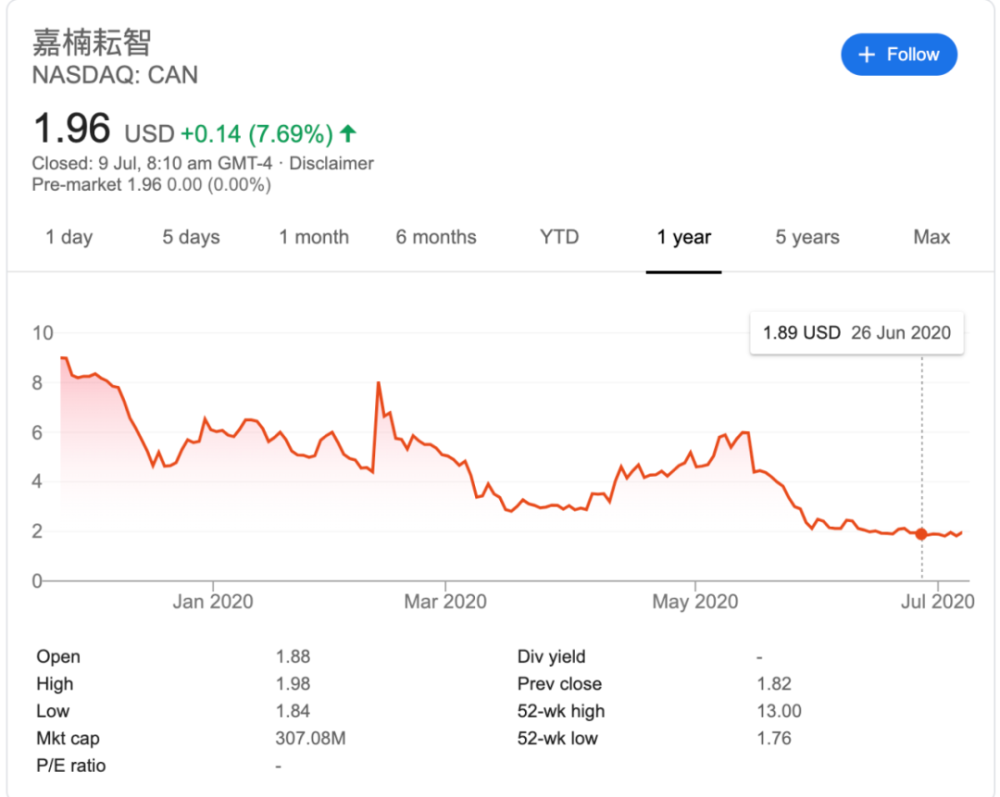Click the High value 1.98
The image size is (1000, 797).
[x=293, y=684]
